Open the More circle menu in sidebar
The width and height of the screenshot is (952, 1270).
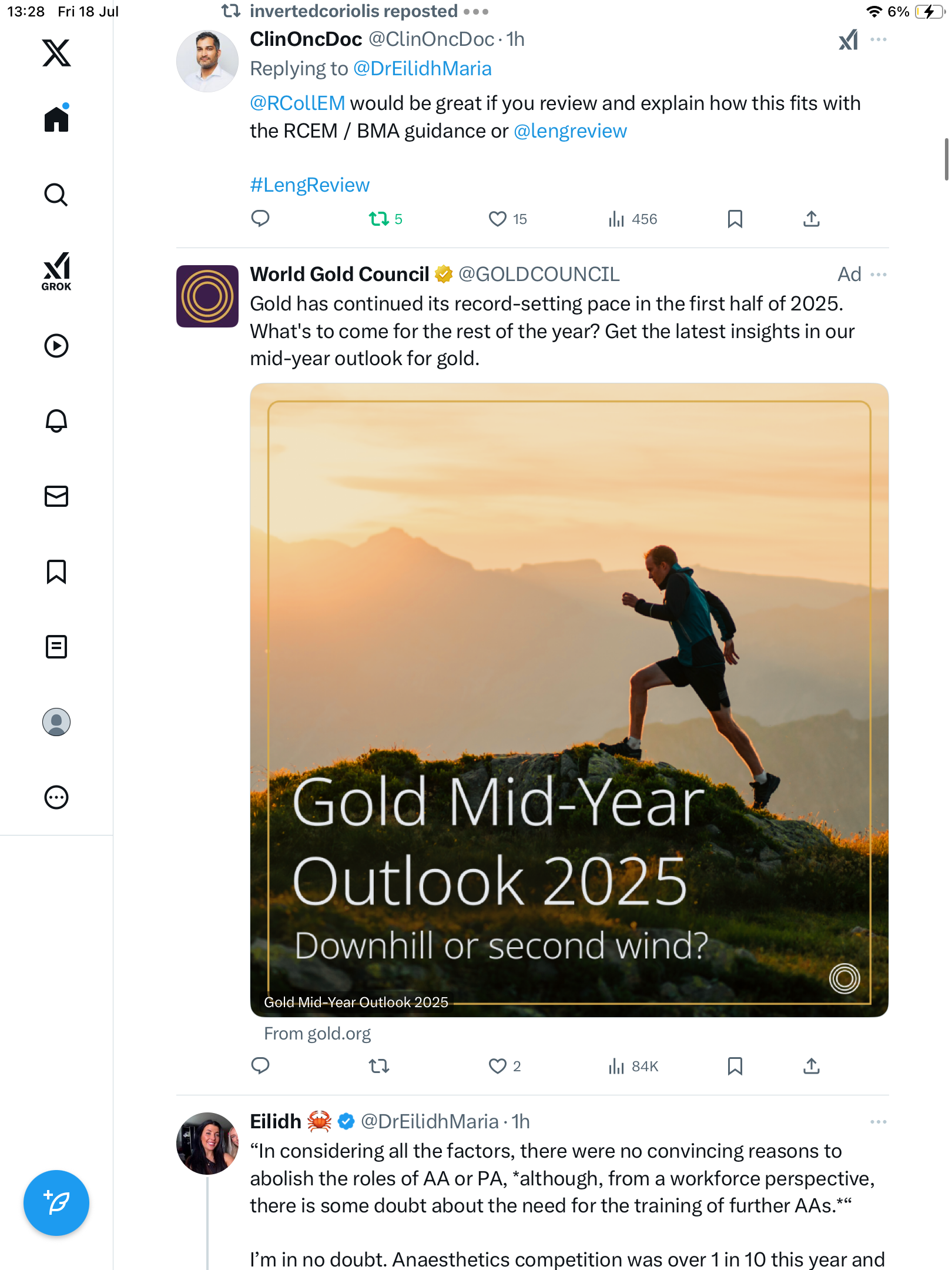pyautogui.click(x=56, y=797)
